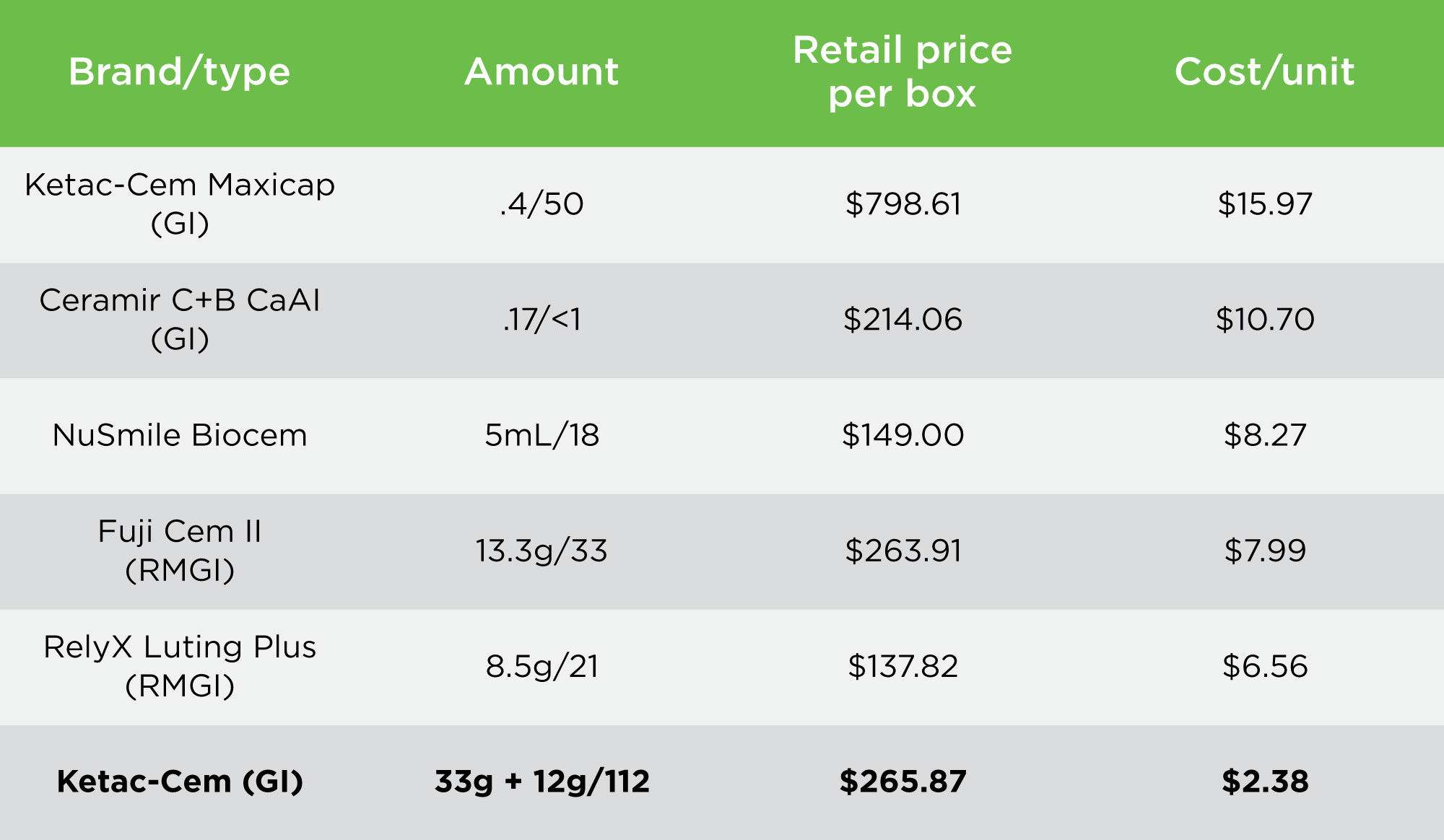Click the $263.91 retail price
1444x840 pixels.
[x=903, y=551]
